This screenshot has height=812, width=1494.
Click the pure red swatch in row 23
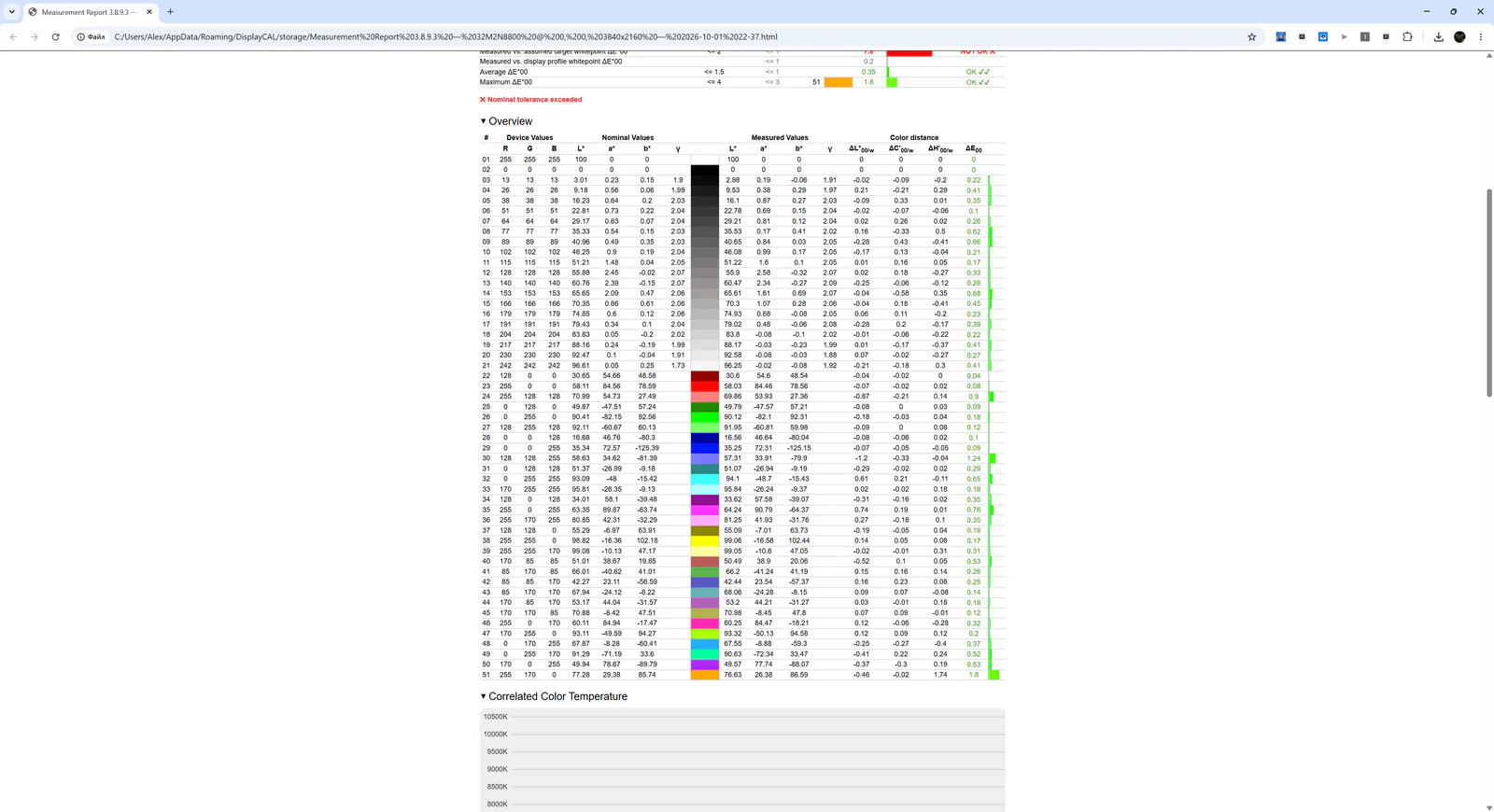point(705,385)
